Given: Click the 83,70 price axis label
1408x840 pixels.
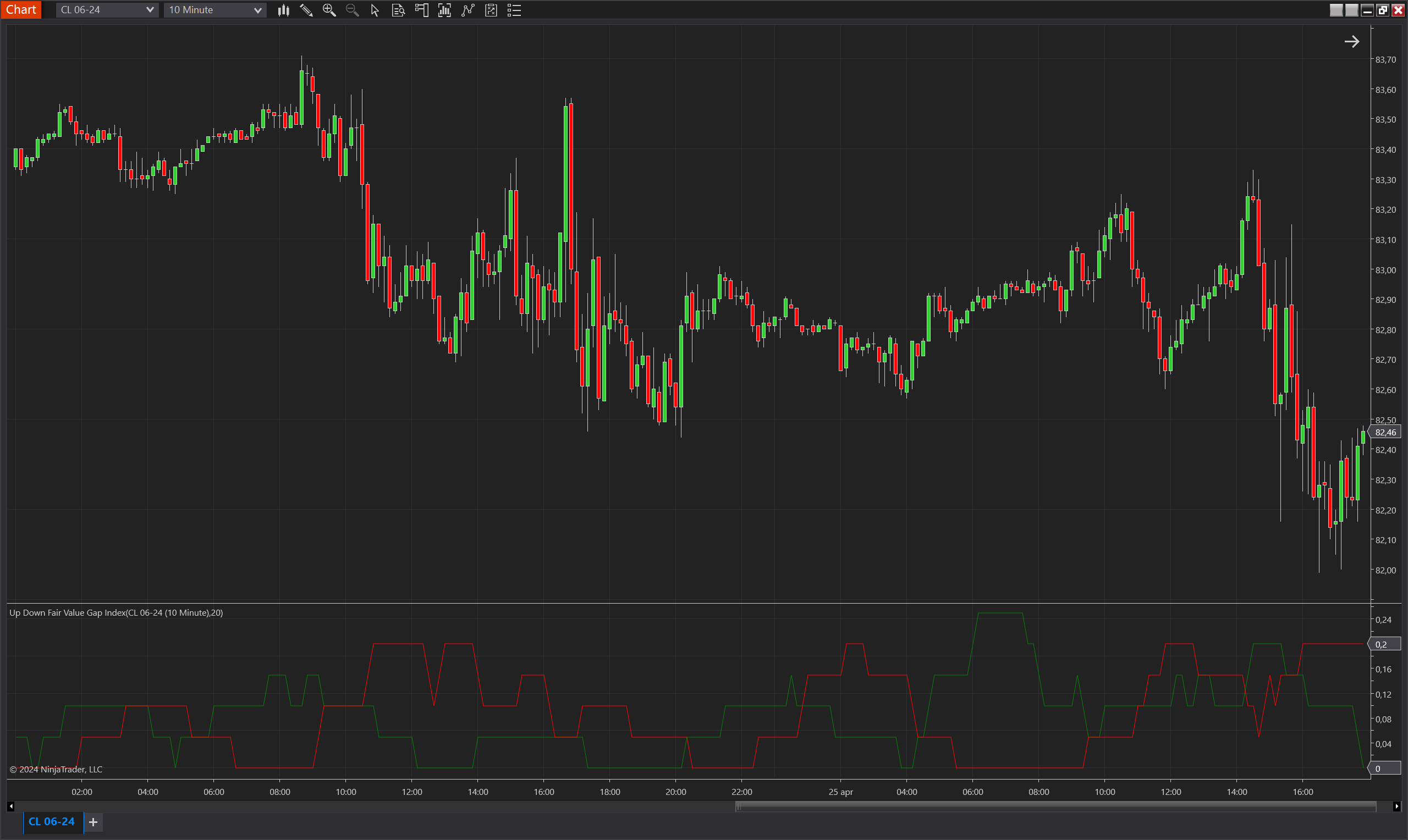Looking at the screenshot, I should 1385,59.
